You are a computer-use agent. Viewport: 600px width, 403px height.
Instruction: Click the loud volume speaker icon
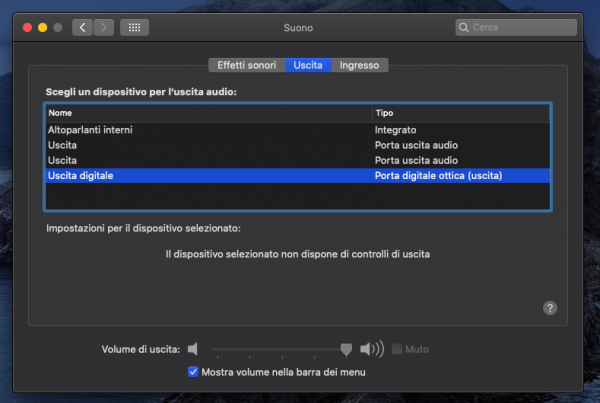tap(372, 349)
